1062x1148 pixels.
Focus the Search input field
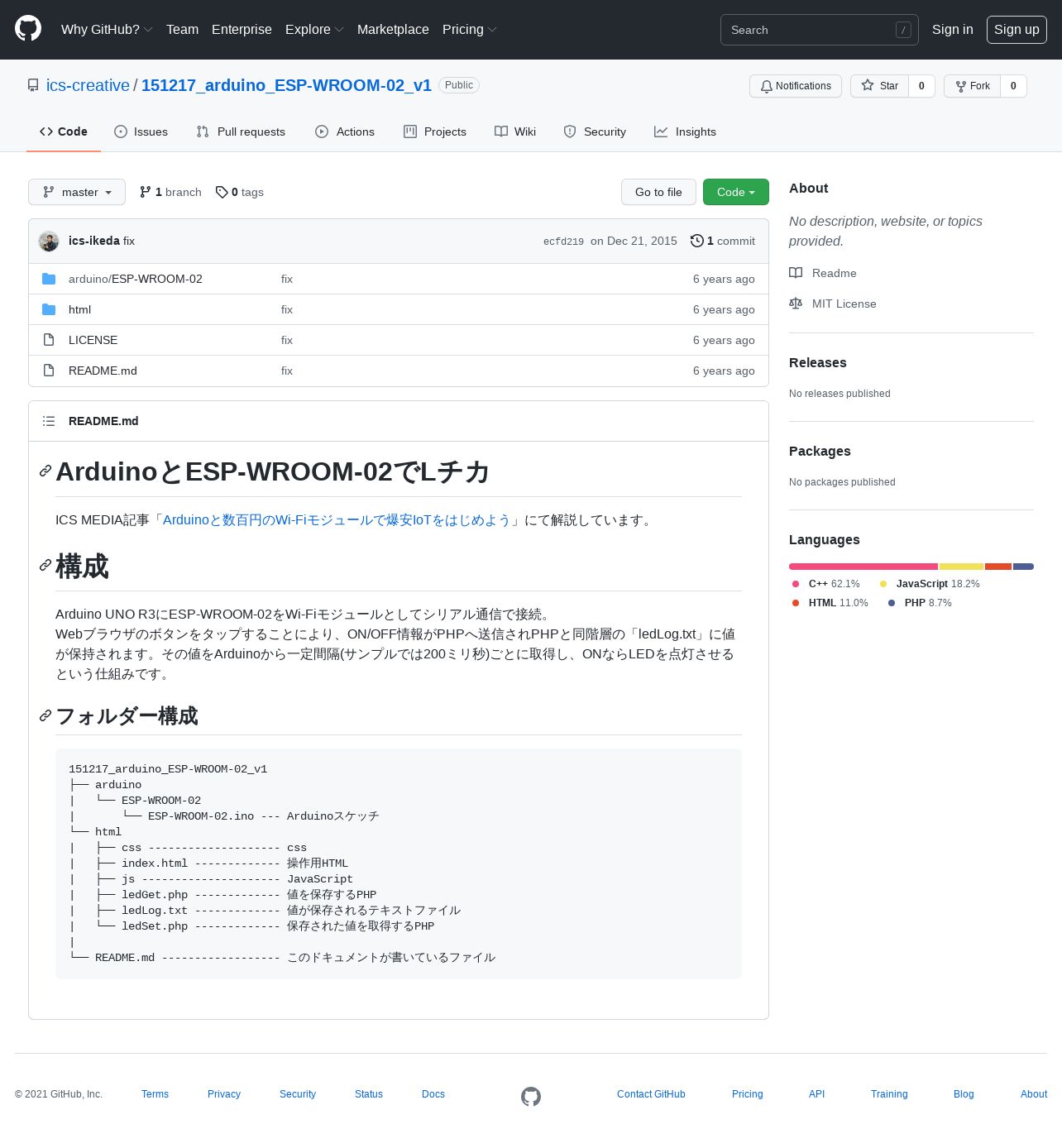pos(819,30)
